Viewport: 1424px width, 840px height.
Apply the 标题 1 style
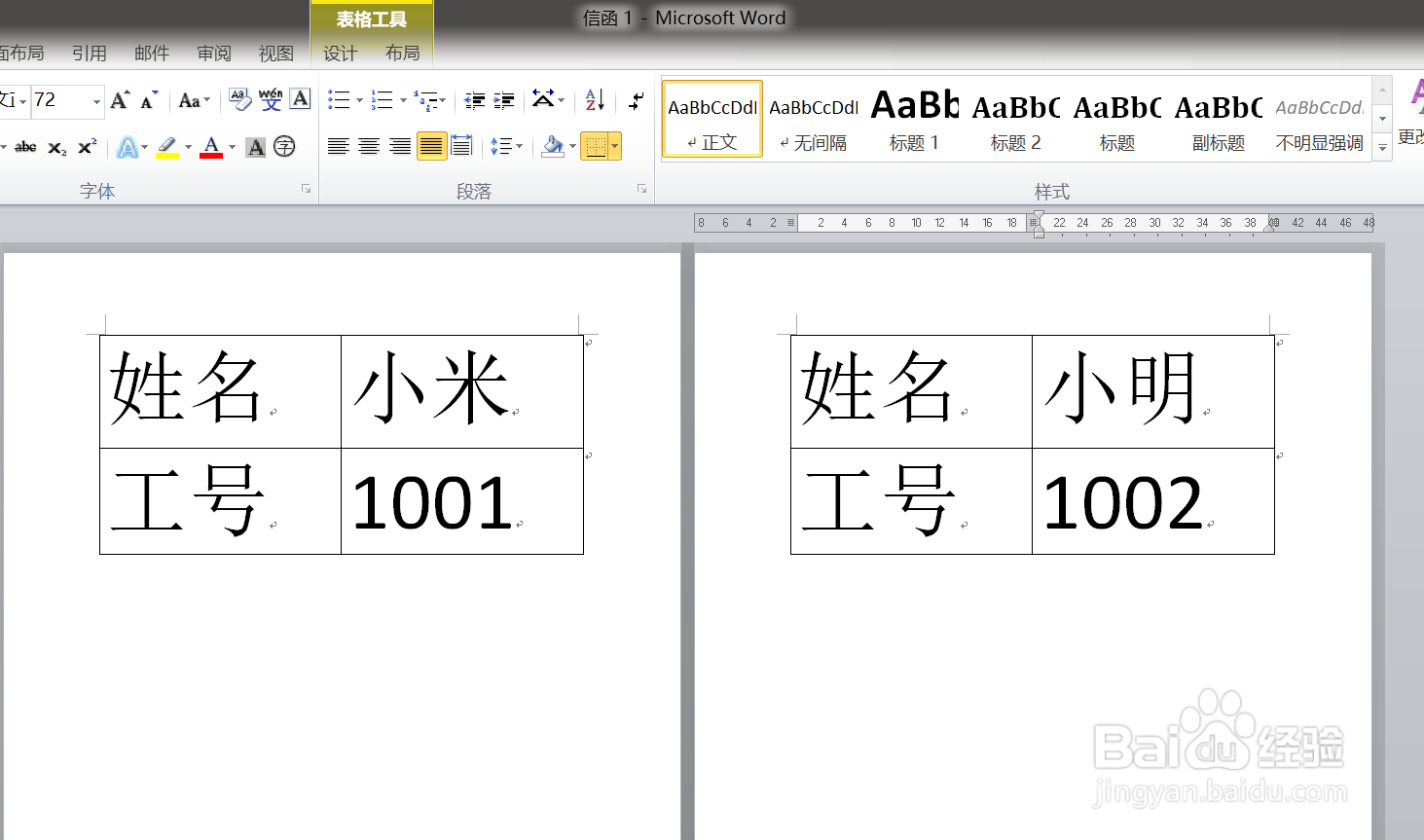(914, 119)
